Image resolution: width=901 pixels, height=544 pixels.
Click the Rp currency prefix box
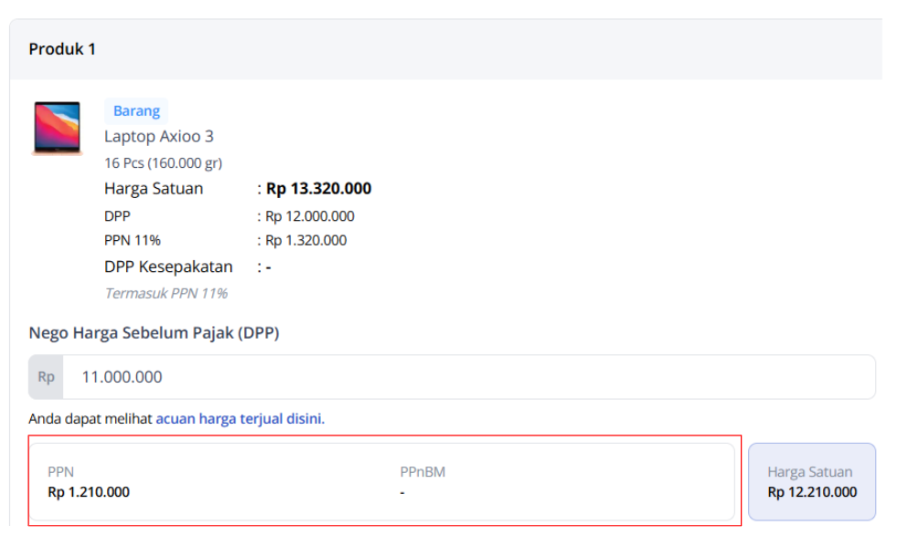click(x=46, y=377)
